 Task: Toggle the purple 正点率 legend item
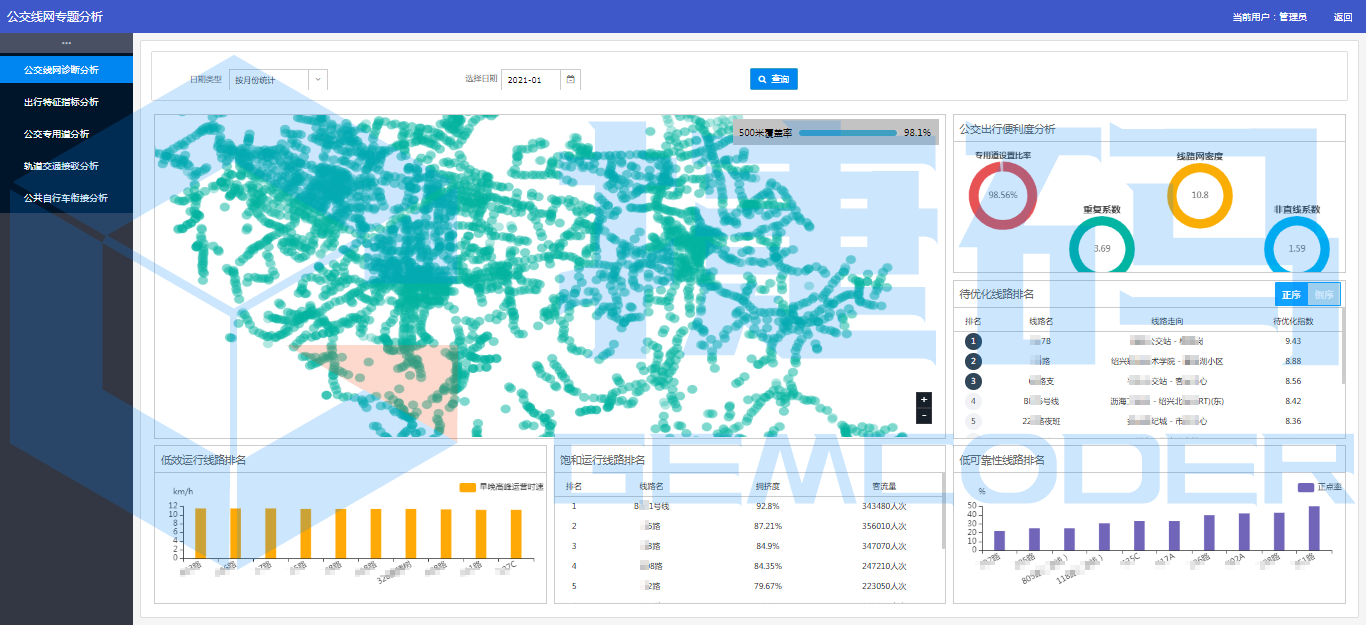[1318, 487]
